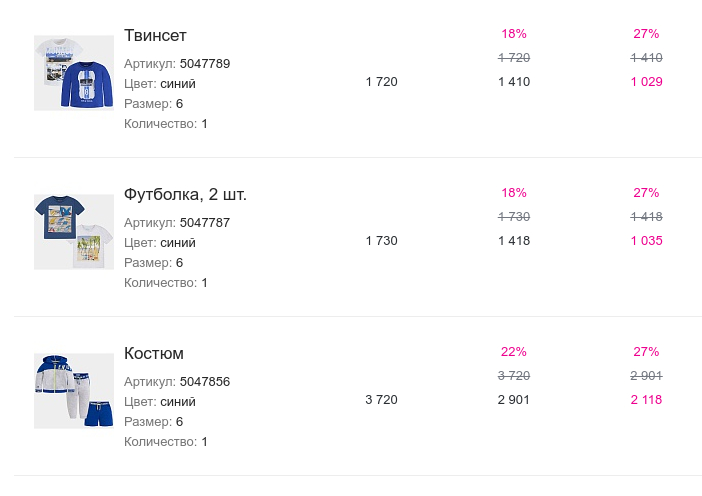
Task: Click the 27% discount label for Футболка
Action: click(646, 193)
